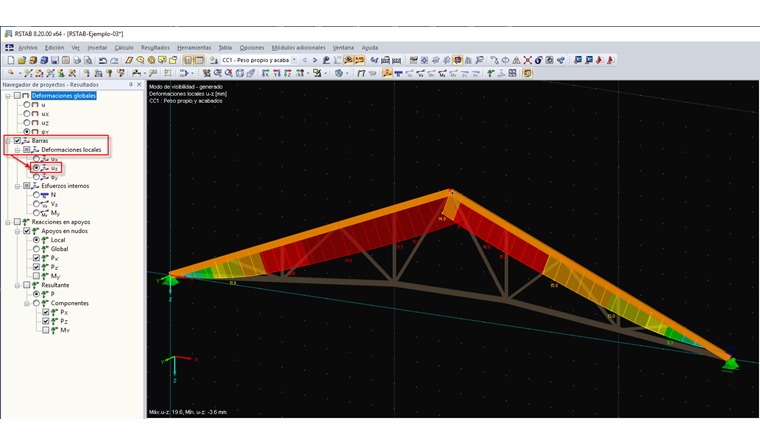Viewport: 760px width, 446px height.
Task: Uncheck the Barras checkbox
Action: pos(17,141)
